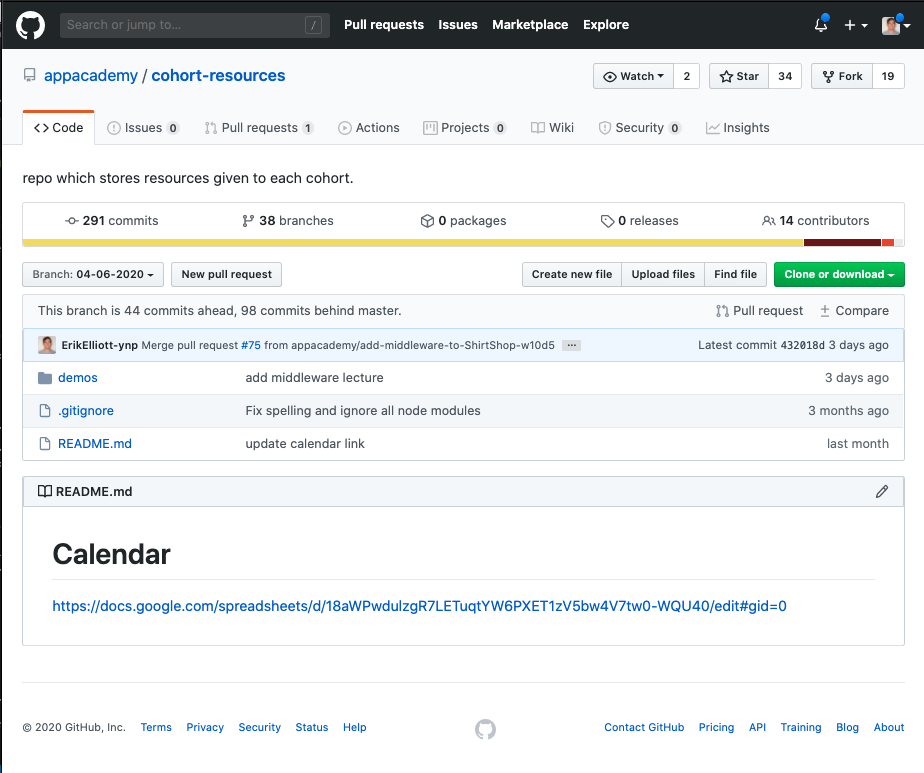The width and height of the screenshot is (924, 773).
Task: Click the branches fork icon
Action: (x=248, y=221)
